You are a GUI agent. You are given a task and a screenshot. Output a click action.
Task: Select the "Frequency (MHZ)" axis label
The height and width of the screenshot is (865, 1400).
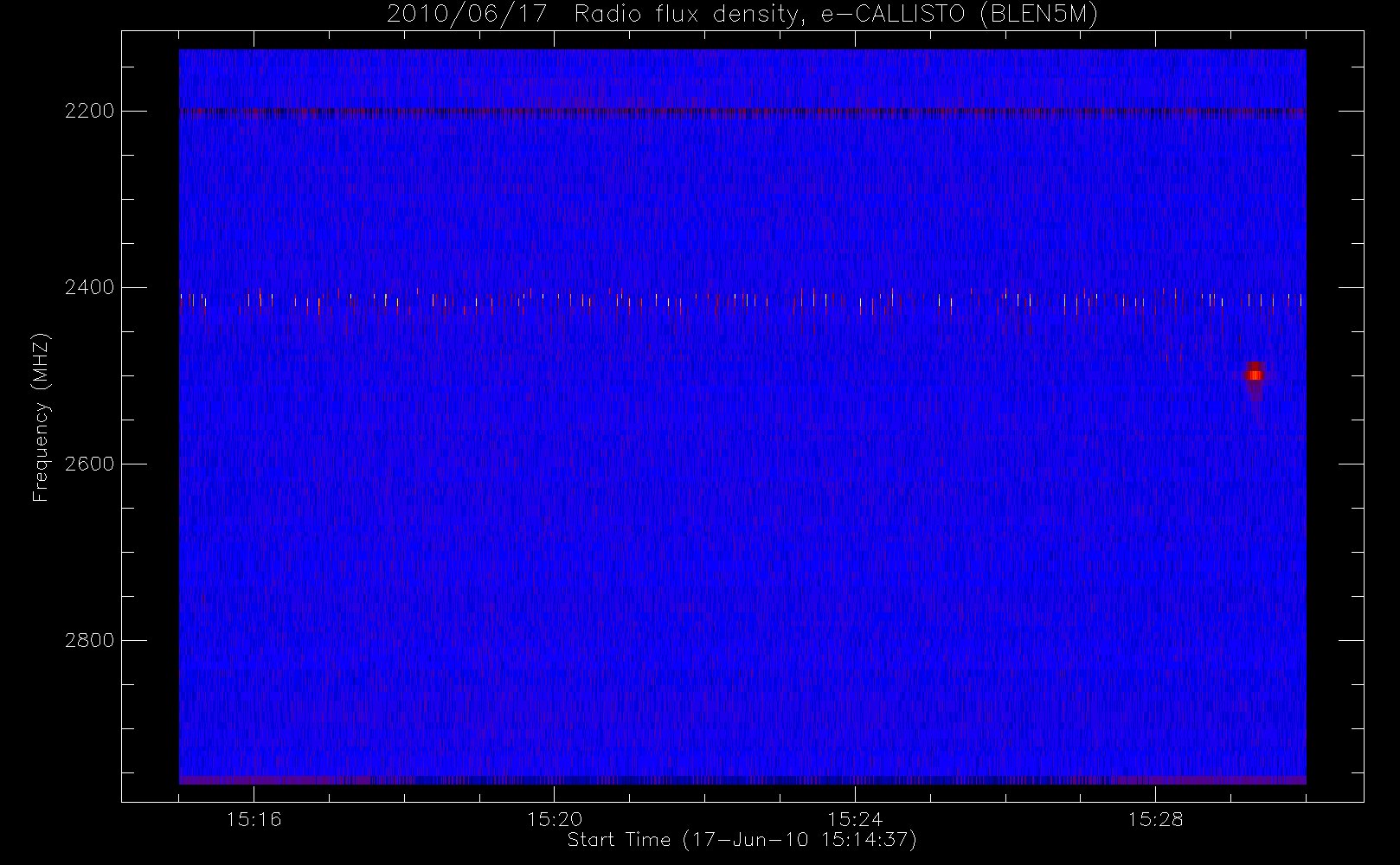coord(41,417)
